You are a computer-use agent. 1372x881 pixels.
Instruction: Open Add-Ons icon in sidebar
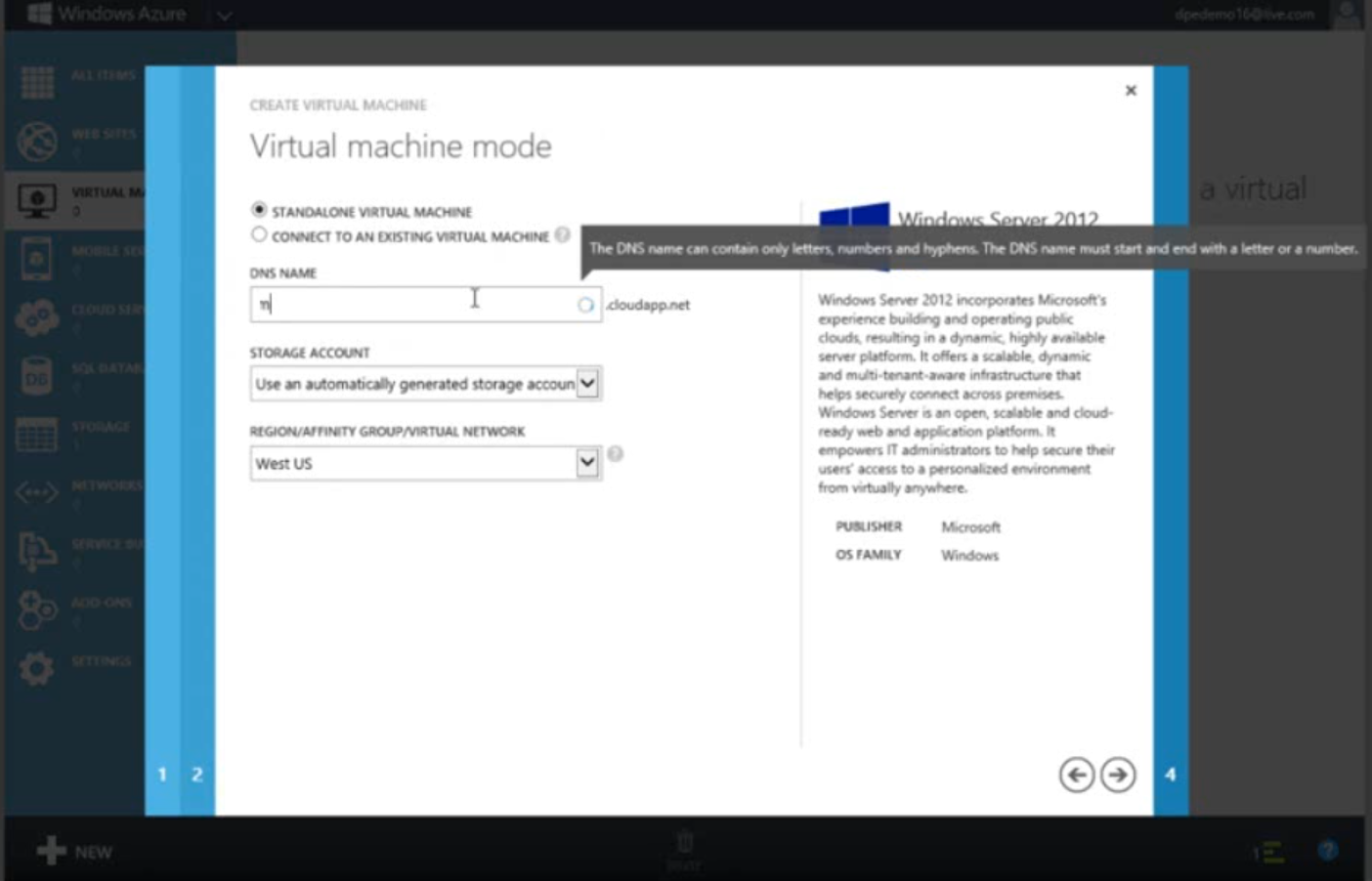tap(37, 610)
